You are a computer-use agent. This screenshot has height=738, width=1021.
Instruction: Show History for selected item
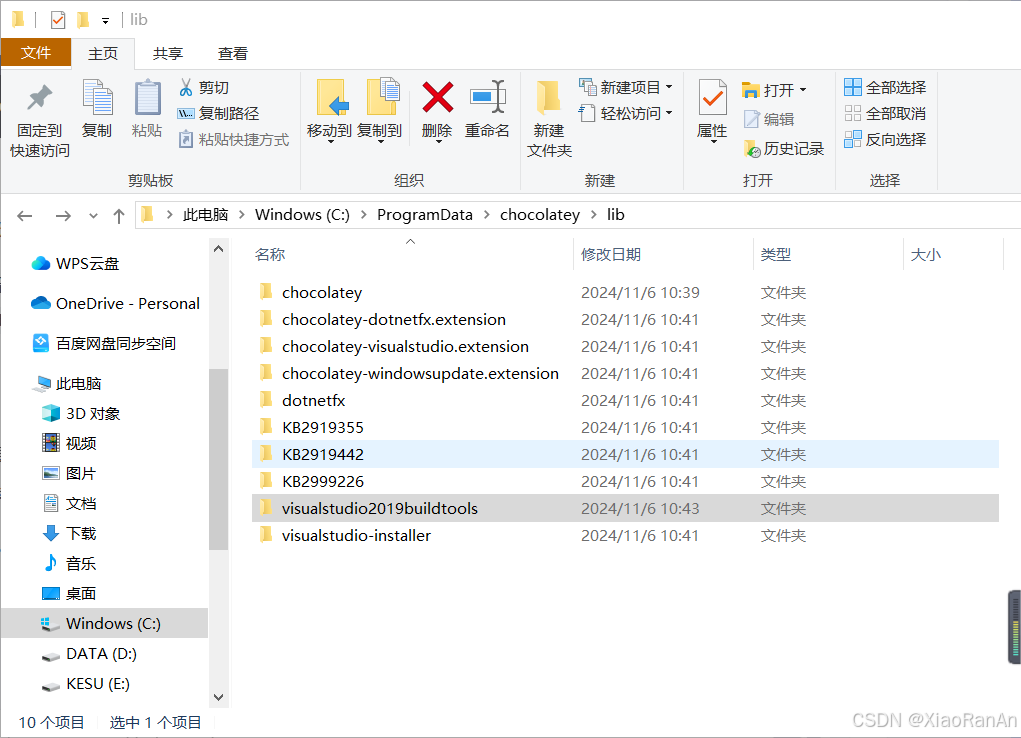pyautogui.click(x=784, y=149)
